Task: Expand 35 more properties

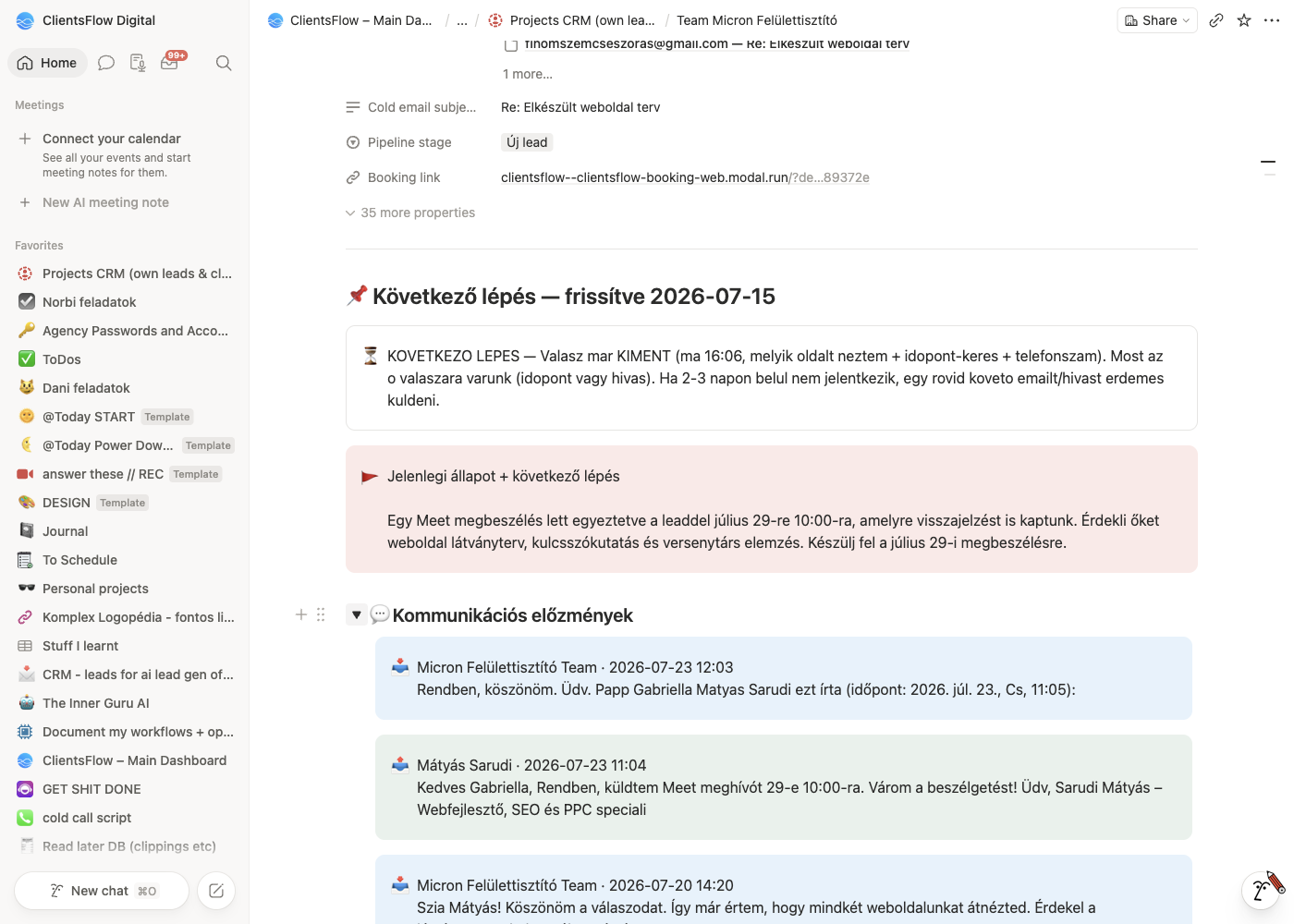Action: 410,213
